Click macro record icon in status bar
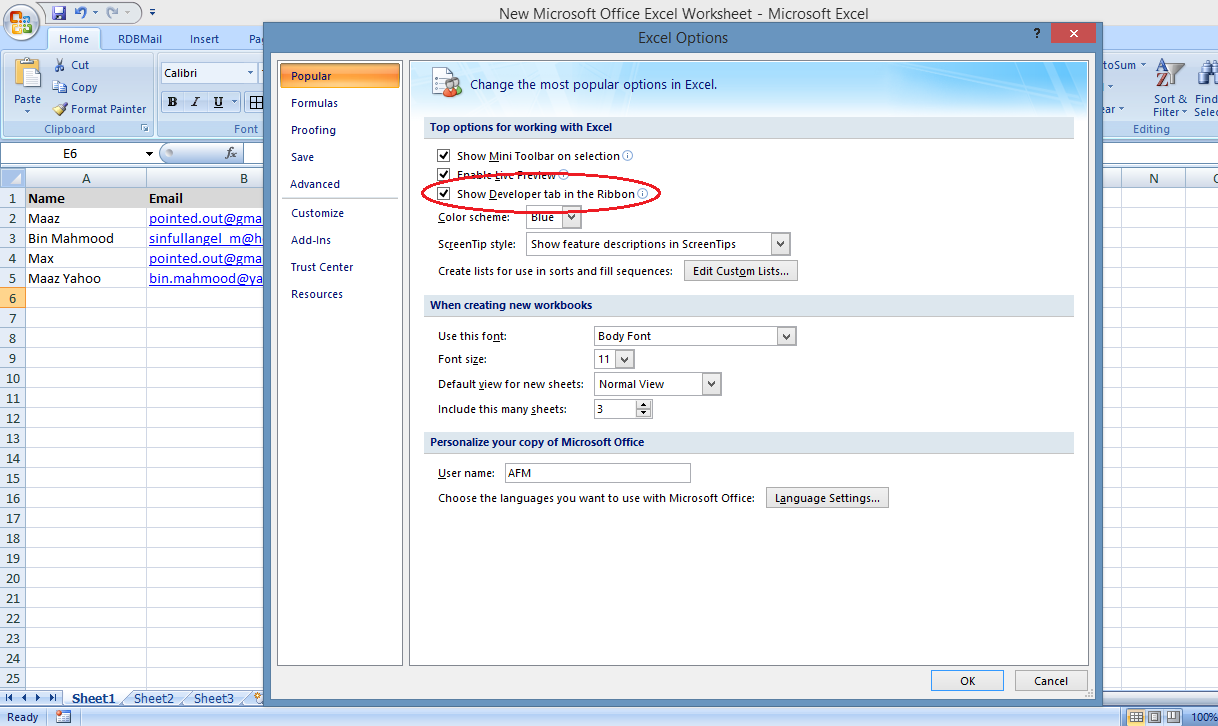1218x726 pixels. point(63,717)
